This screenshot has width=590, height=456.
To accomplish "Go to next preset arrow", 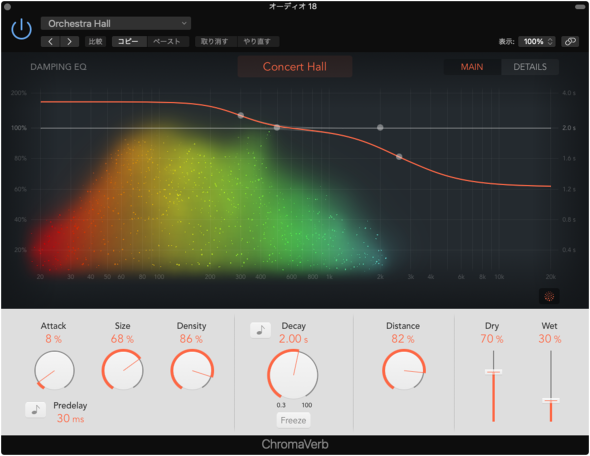I will pyautogui.click(x=70, y=41).
